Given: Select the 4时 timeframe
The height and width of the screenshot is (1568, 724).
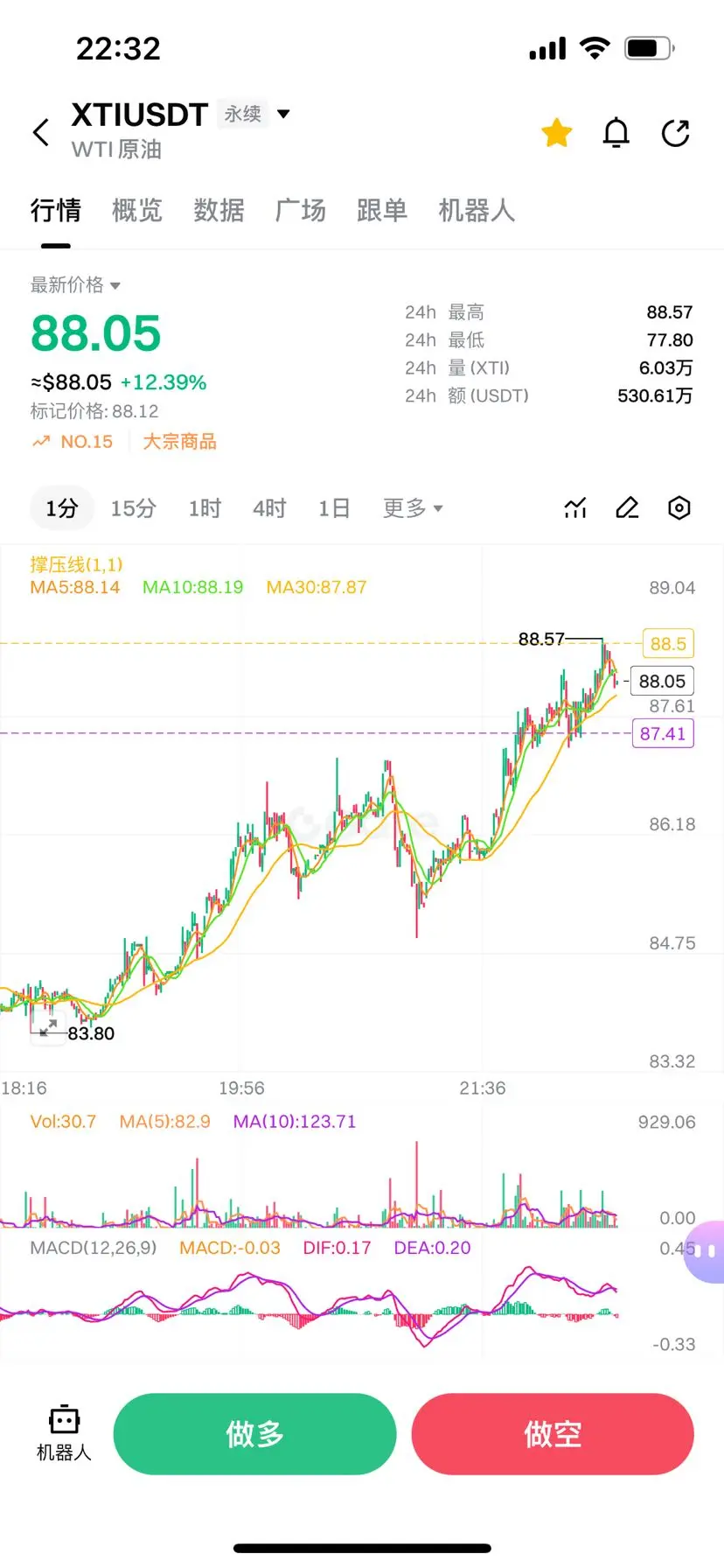Looking at the screenshot, I should point(269,508).
